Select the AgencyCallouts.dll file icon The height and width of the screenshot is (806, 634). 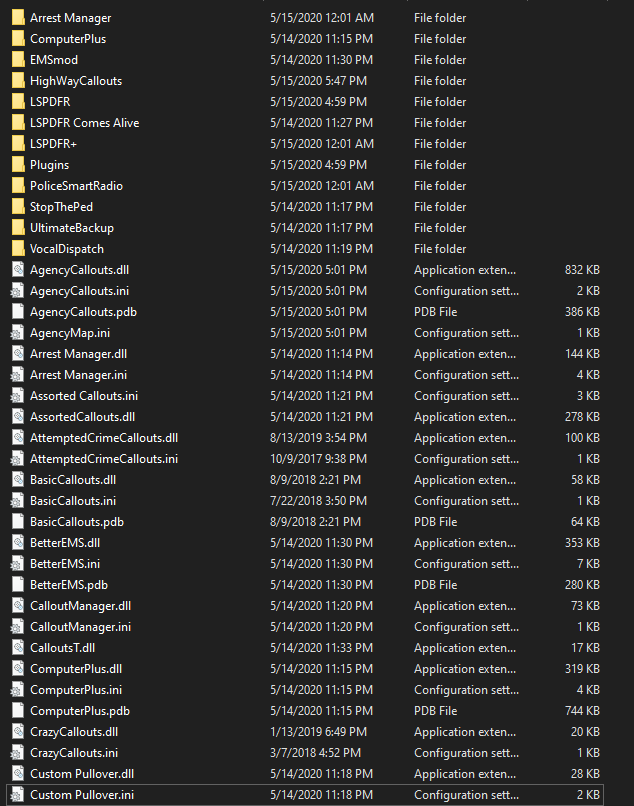[18, 270]
